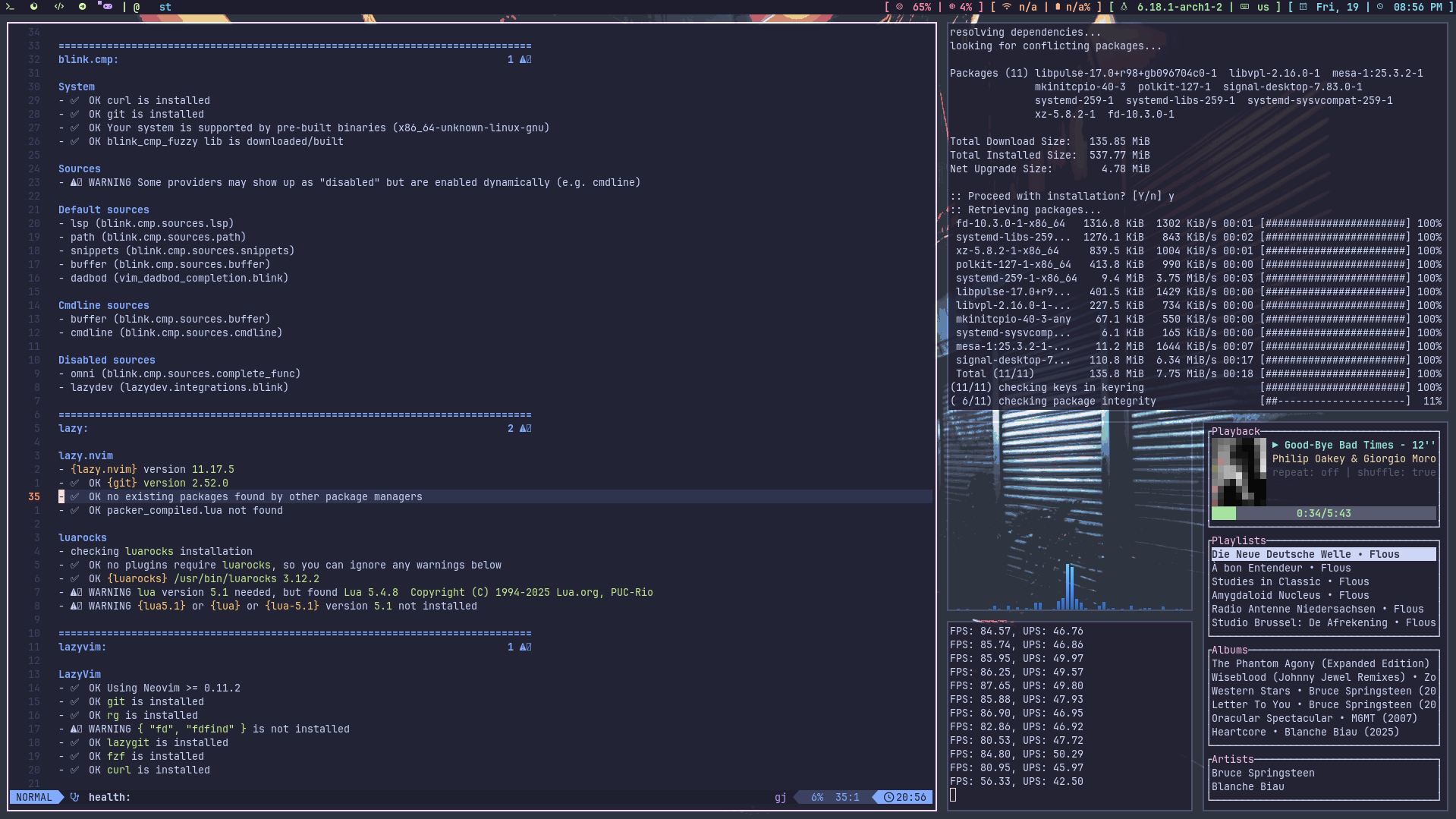Viewport: 1456px width, 819px height.
Task: Select Studies in Classic playlist
Action: tap(1290, 582)
